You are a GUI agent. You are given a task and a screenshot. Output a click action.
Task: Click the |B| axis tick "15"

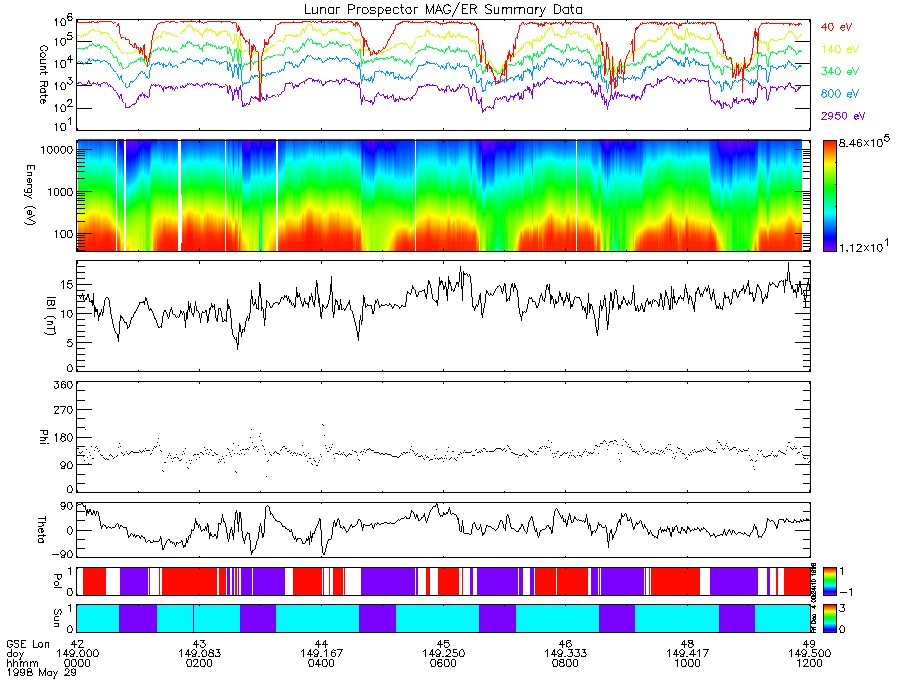[67, 285]
